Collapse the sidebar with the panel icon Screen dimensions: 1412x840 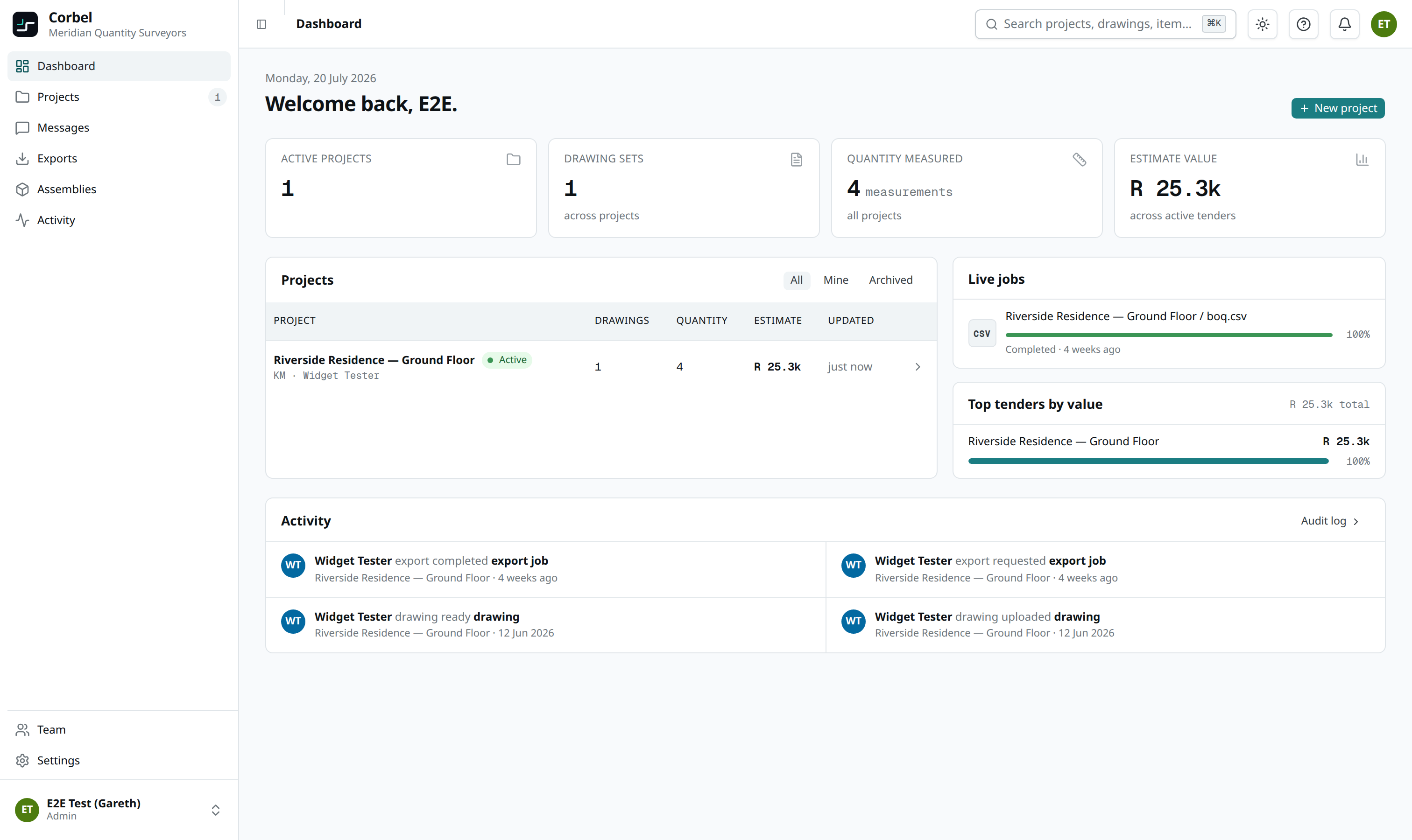click(261, 24)
